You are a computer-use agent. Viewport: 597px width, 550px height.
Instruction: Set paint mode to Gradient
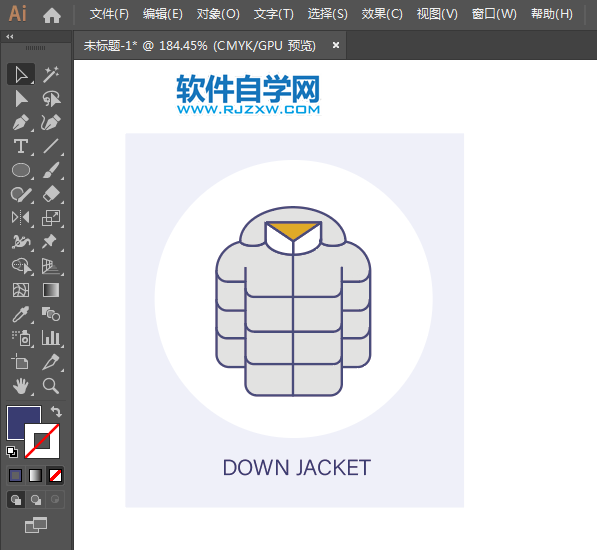35,475
